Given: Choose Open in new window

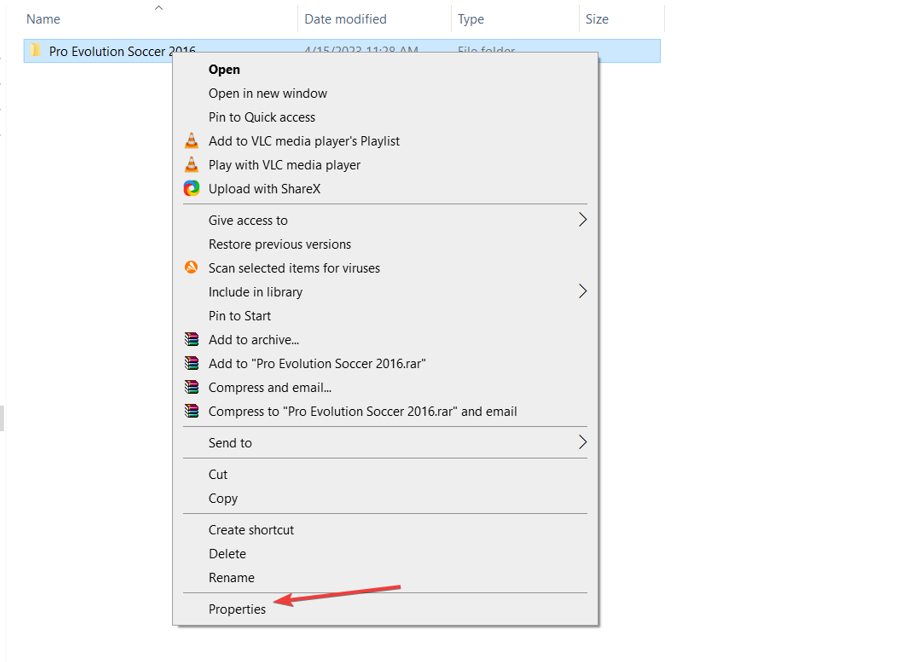Looking at the screenshot, I should click(x=267, y=93).
